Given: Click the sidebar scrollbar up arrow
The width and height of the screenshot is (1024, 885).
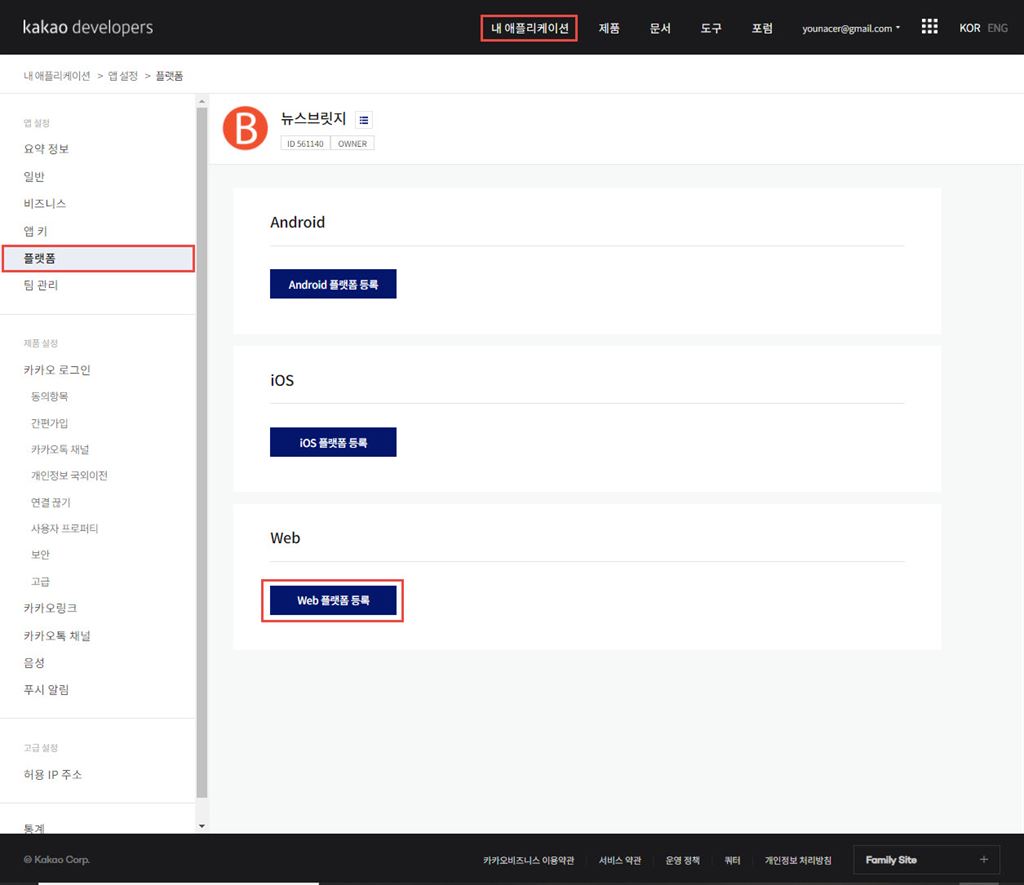Looking at the screenshot, I should point(202,101).
